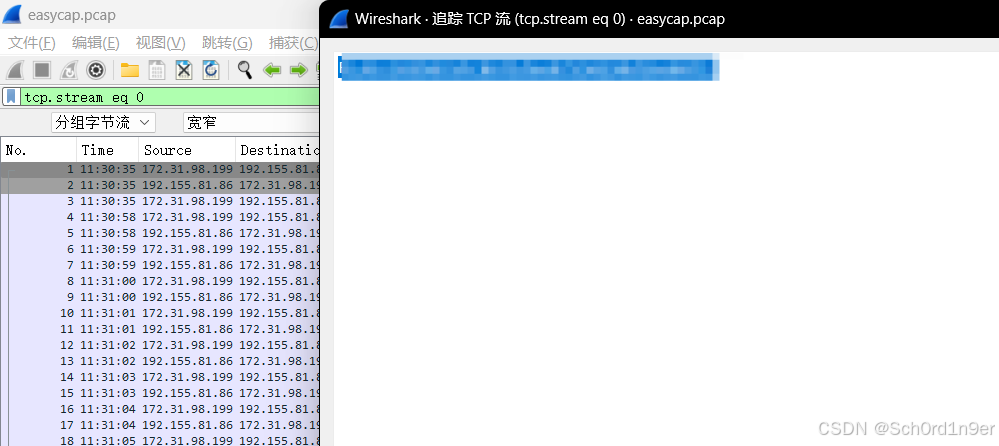Screen dimensions: 999x446
Task: Select packet number 5 row
Action: point(160,233)
